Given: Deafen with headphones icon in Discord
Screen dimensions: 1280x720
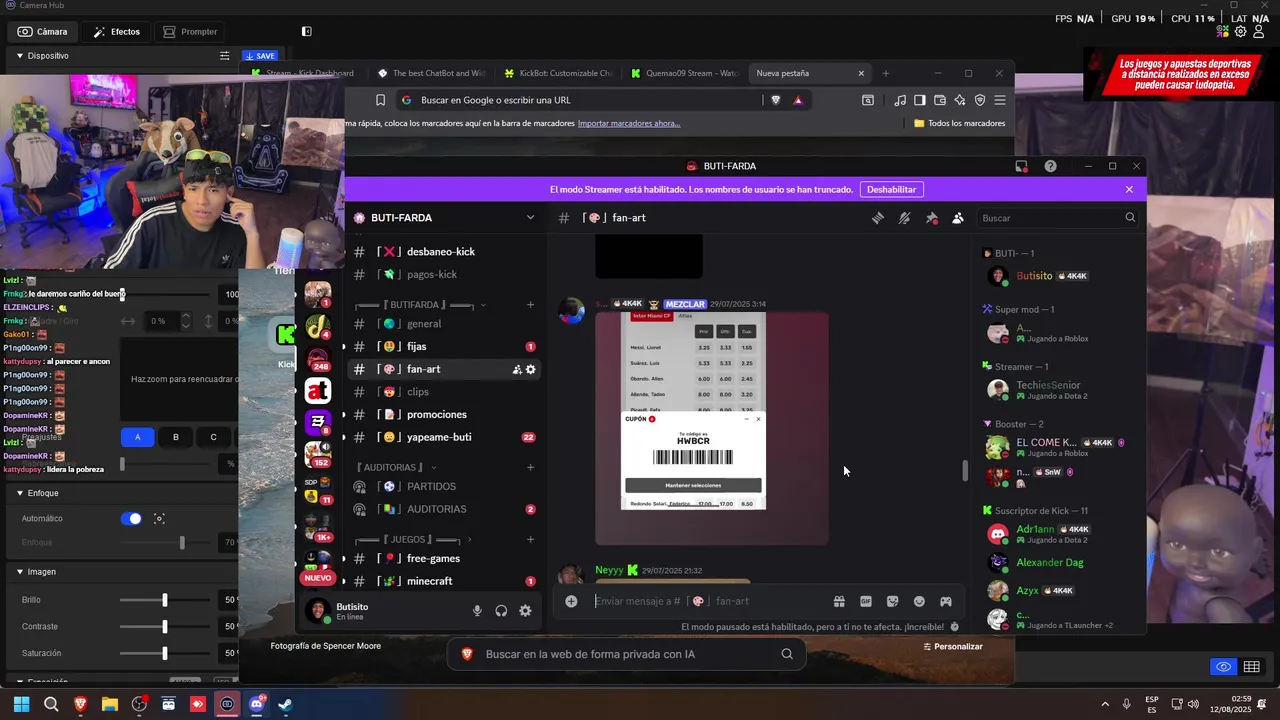Looking at the screenshot, I should (501, 611).
